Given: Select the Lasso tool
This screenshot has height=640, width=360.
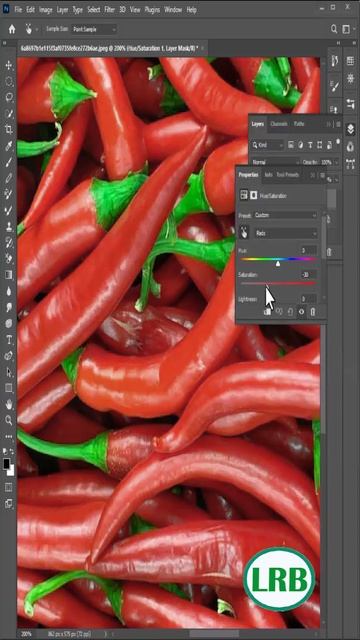Looking at the screenshot, I should click(9, 98).
